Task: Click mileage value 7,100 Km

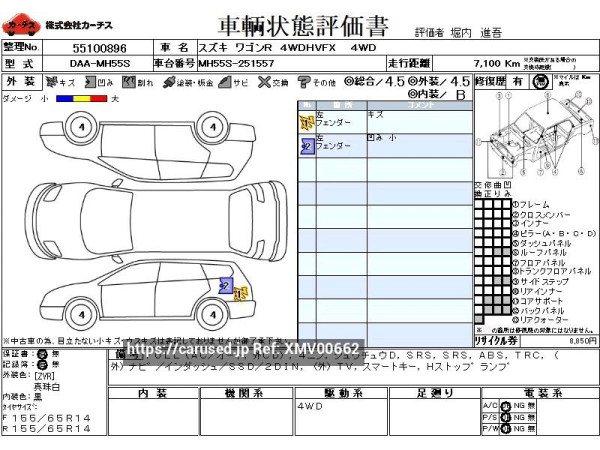Action: click(x=497, y=64)
